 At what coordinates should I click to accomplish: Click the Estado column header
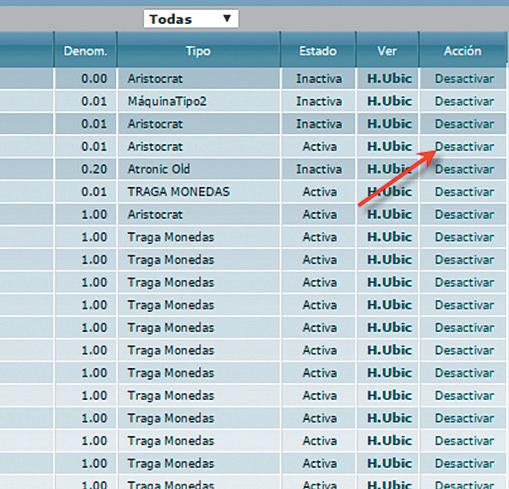point(318,51)
